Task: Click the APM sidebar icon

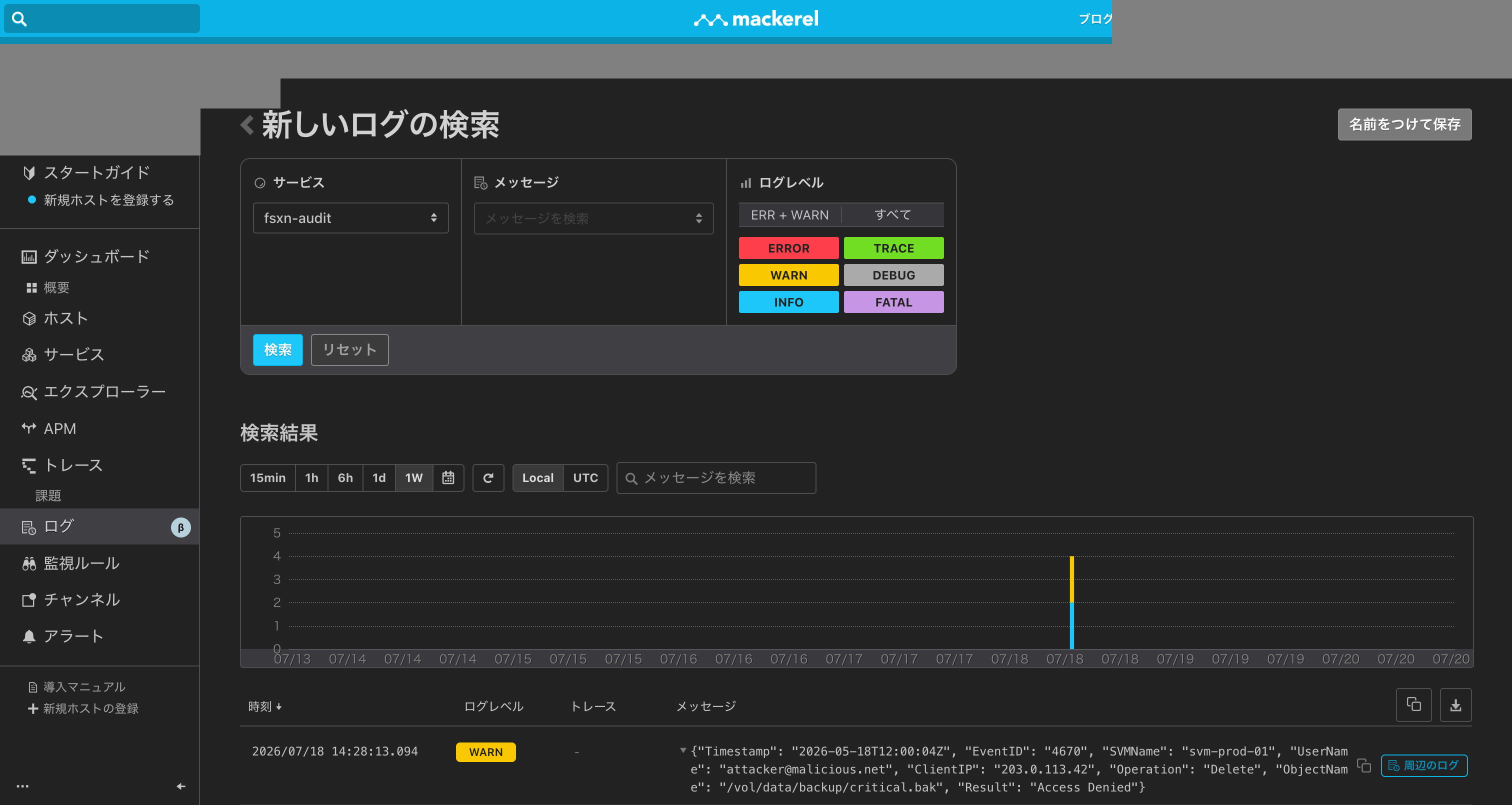Action: pyautogui.click(x=29, y=428)
